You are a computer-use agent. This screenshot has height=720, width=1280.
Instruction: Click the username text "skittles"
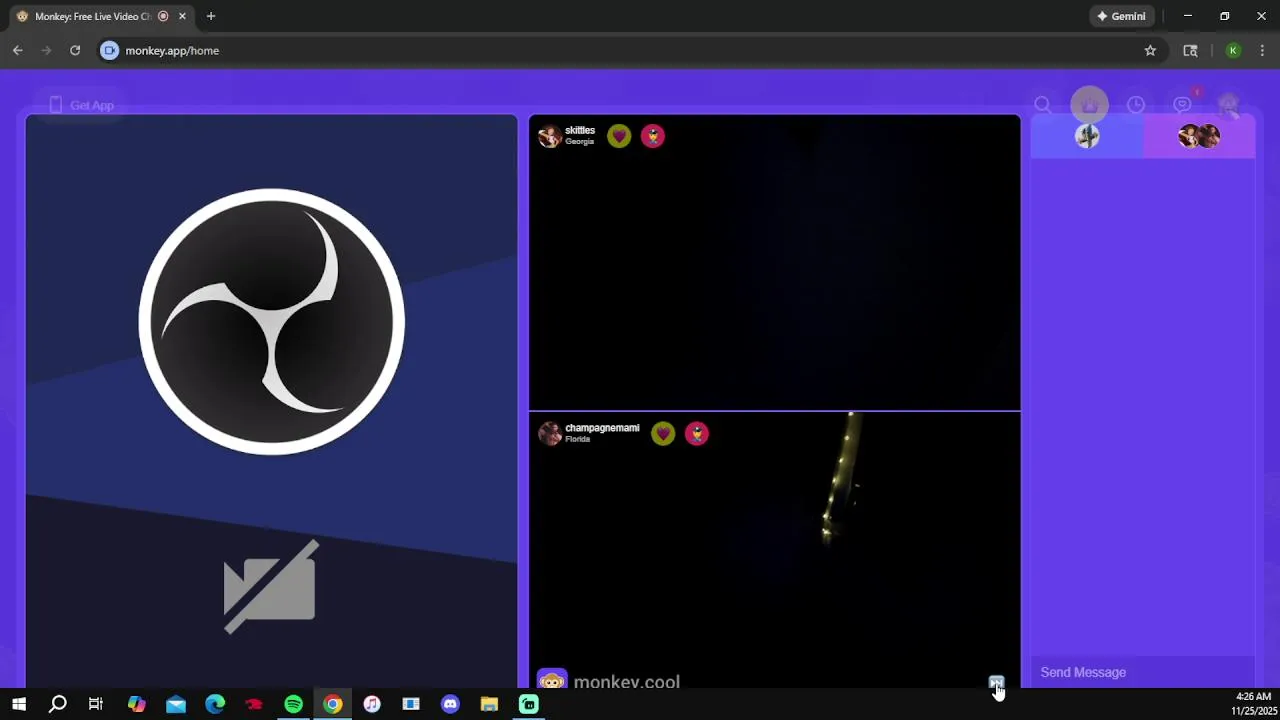(x=580, y=130)
